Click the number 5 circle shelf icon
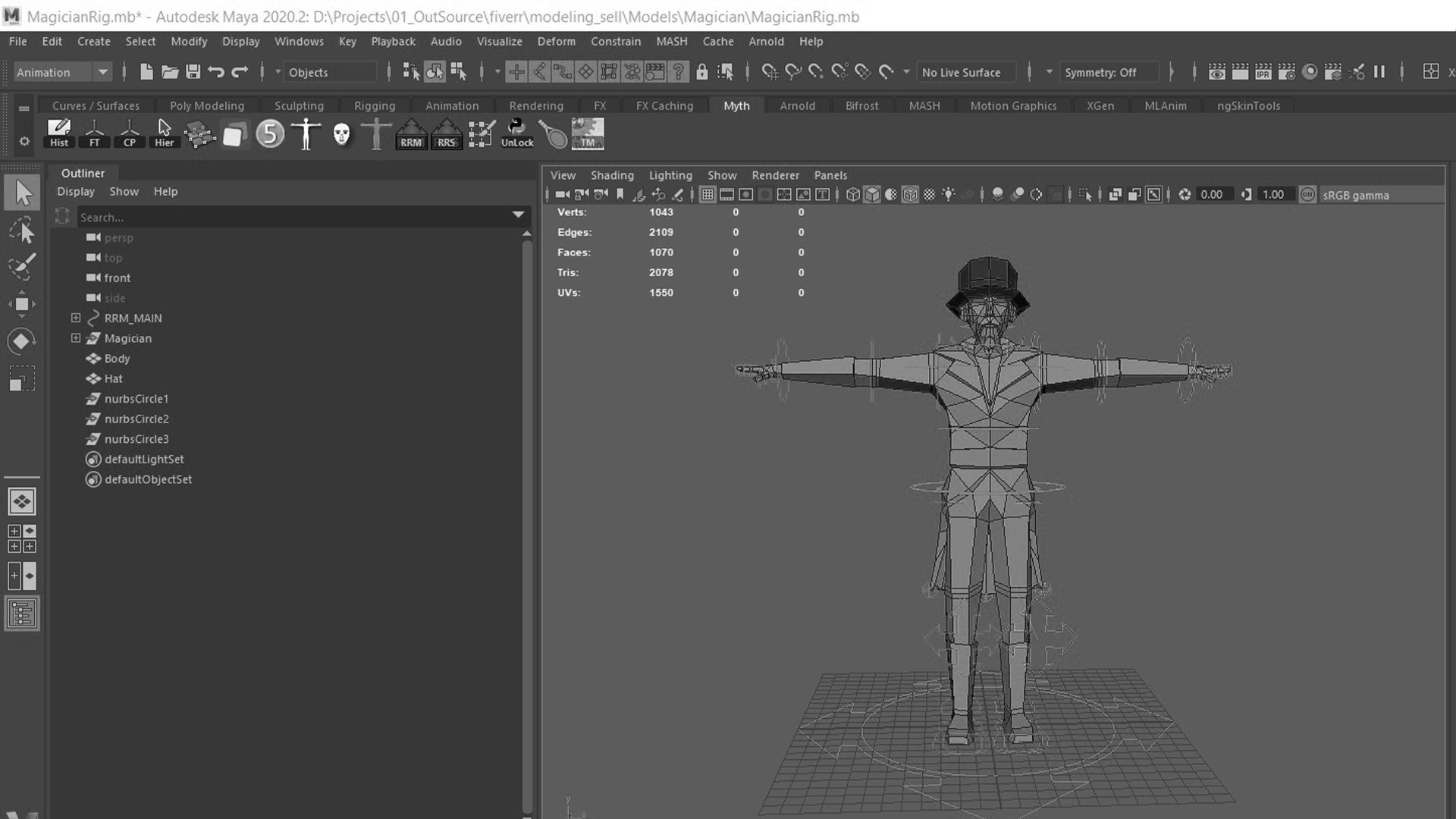This screenshot has width=1456, height=819. tap(270, 134)
